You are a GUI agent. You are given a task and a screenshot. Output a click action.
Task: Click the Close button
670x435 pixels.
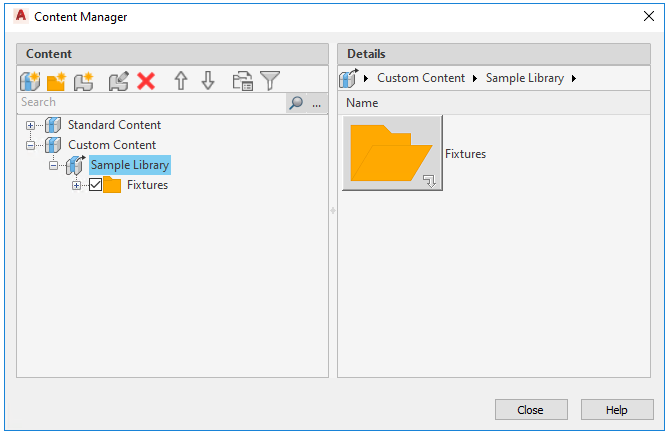coord(531,410)
